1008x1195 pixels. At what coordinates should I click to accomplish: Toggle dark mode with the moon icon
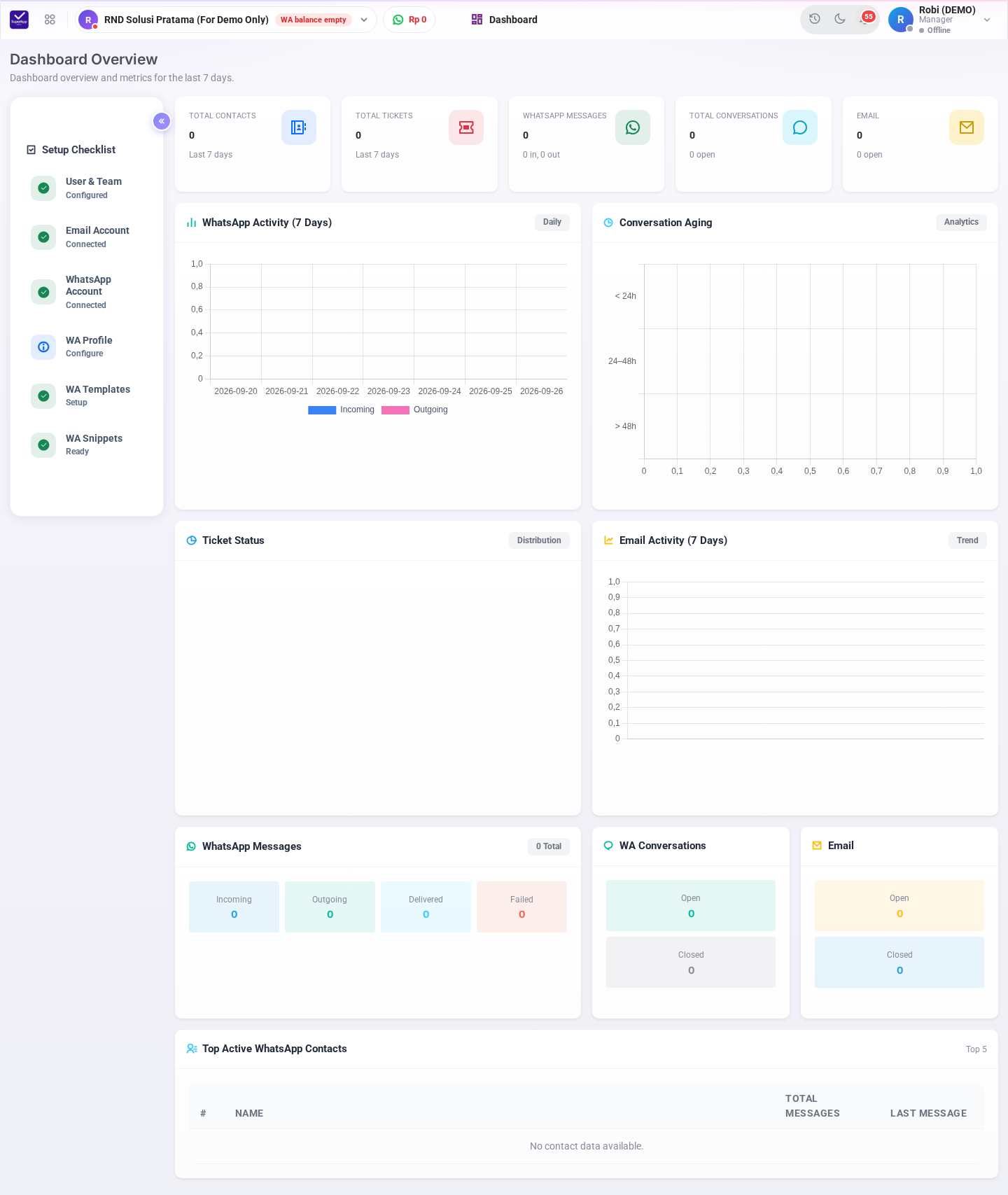(x=840, y=19)
